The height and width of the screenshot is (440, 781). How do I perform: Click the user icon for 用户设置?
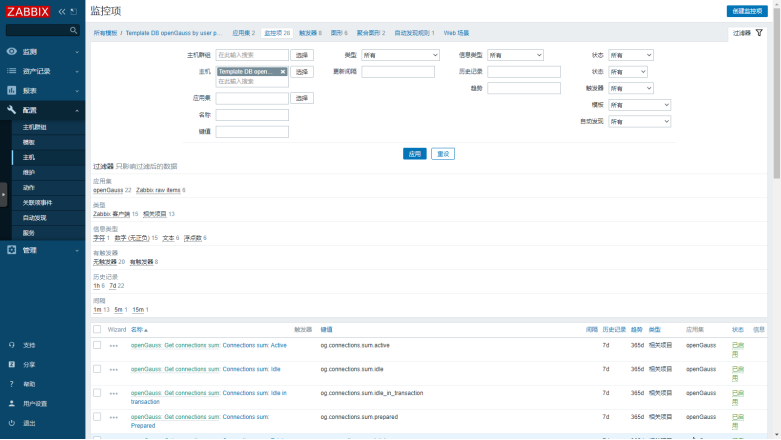coord(11,403)
